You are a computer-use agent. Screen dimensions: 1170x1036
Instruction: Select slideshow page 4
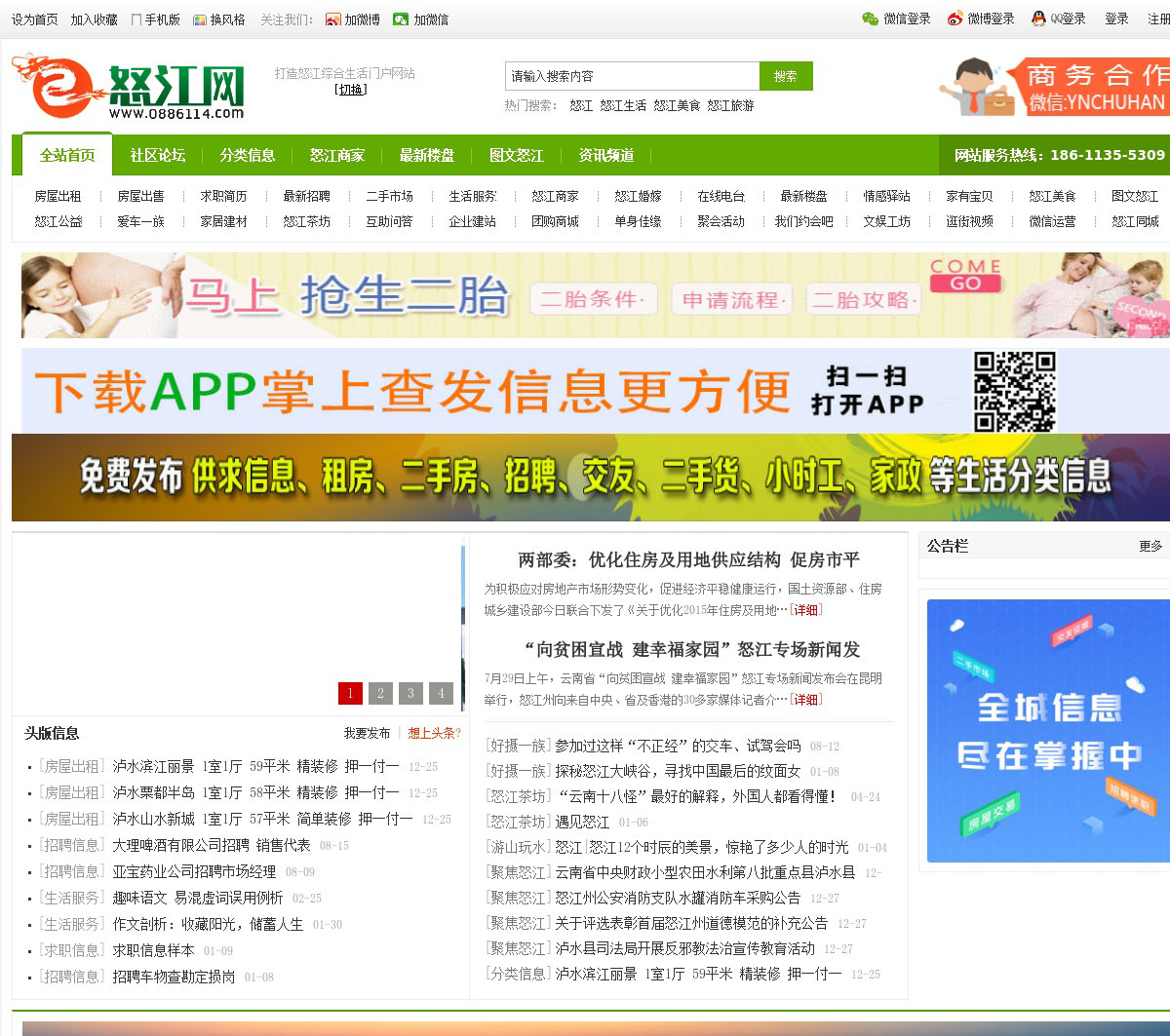441,693
